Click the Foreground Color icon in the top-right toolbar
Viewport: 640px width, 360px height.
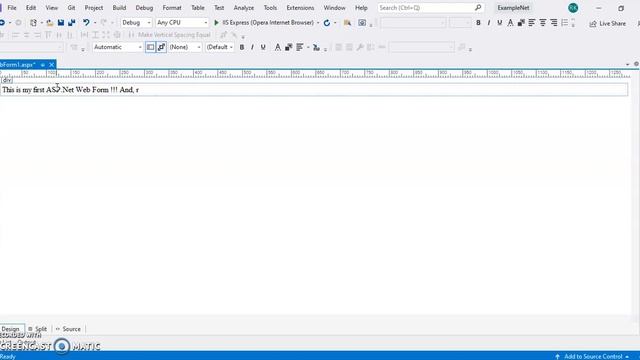pyautogui.click(x=510, y=23)
